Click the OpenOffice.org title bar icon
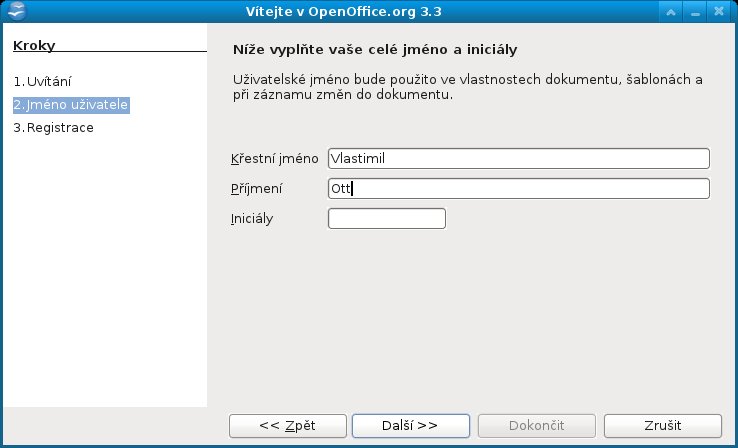Image resolution: width=738 pixels, height=448 pixels. [17, 11]
